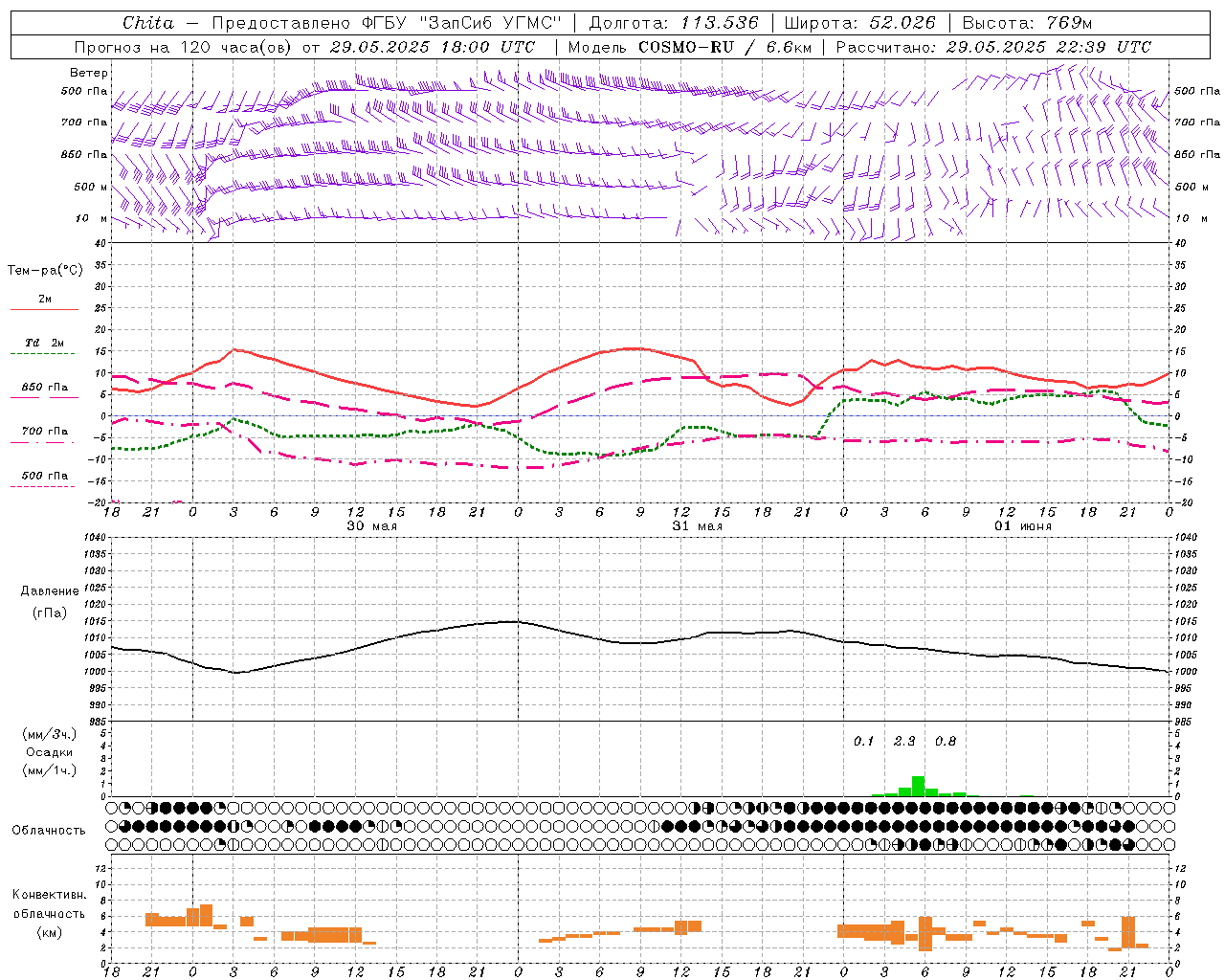1225x980 pixels.
Task: Click the "(мм/1ч.)" precipitation unit label
Action: (x=50, y=770)
